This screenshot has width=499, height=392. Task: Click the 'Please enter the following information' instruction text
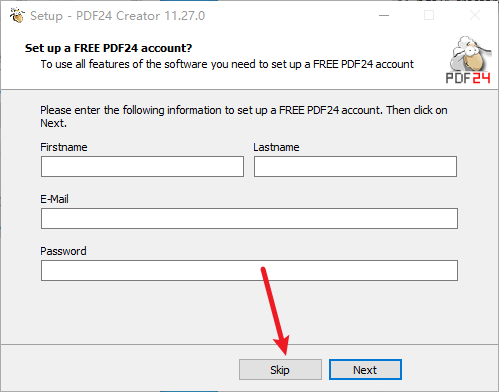pyautogui.click(x=244, y=116)
